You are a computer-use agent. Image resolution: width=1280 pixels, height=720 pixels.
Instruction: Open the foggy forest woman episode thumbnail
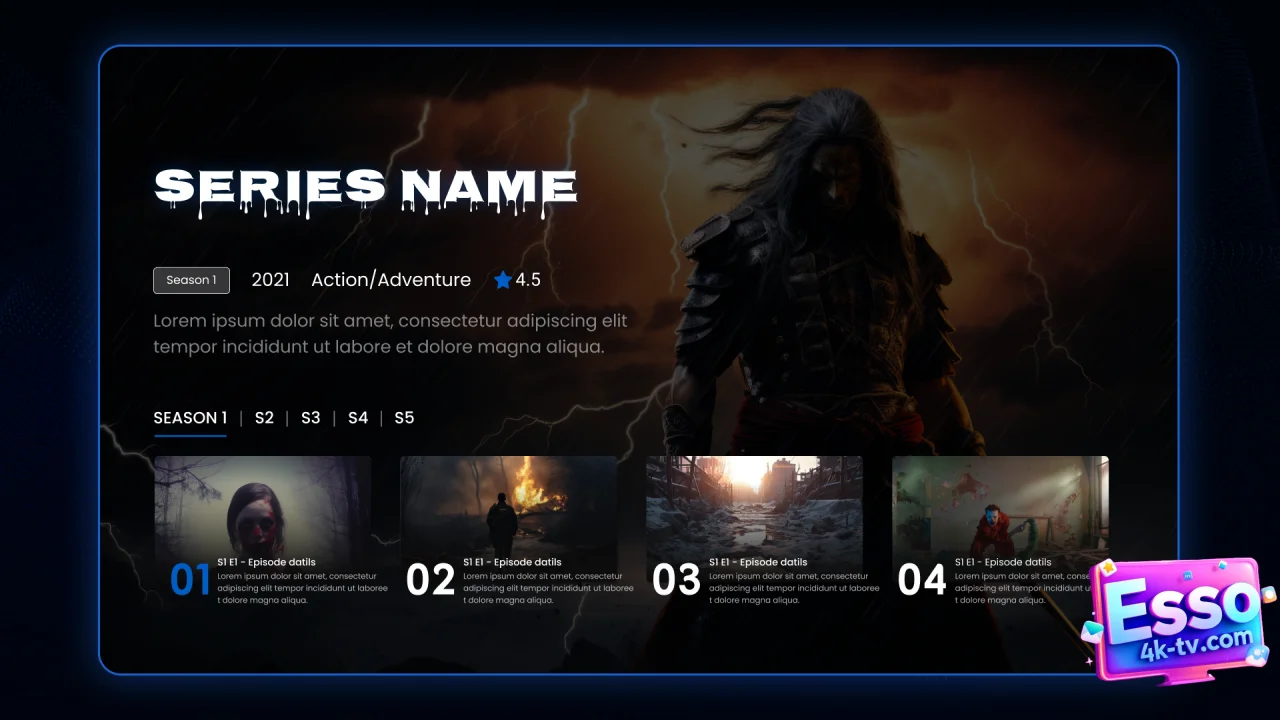point(263,503)
